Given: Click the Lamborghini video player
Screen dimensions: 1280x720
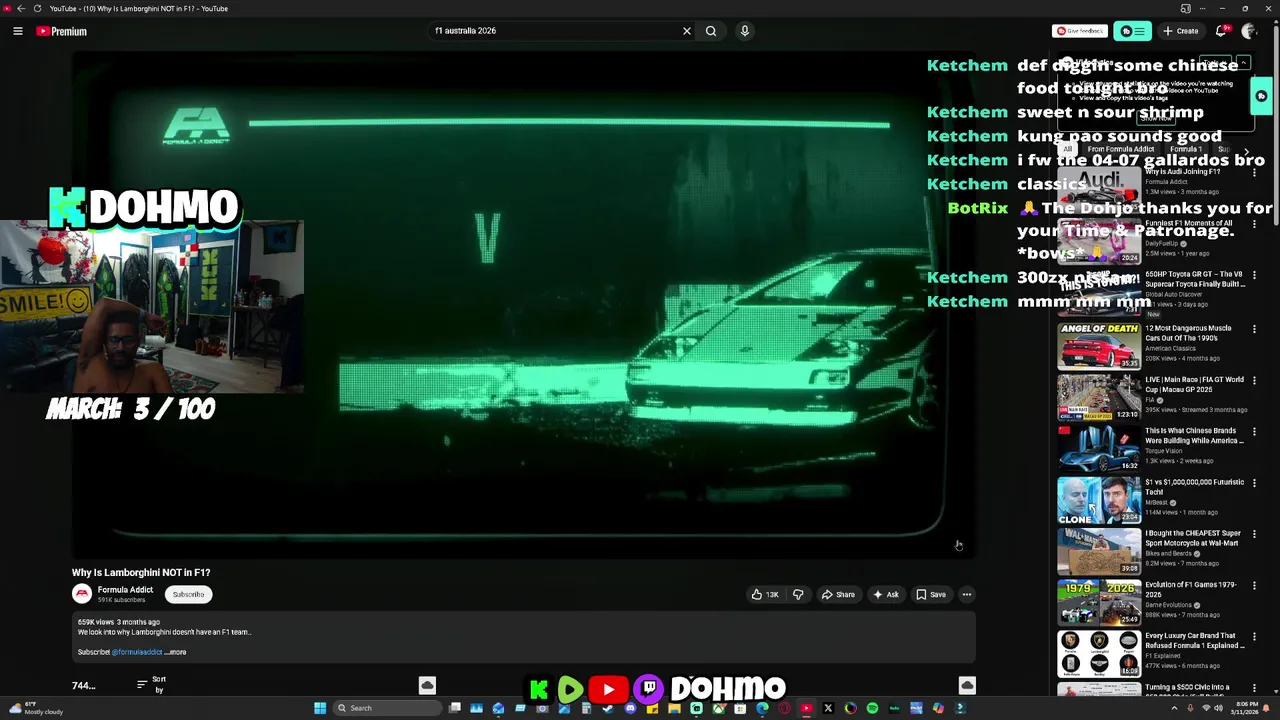Looking at the screenshot, I should (x=523, y=304).
